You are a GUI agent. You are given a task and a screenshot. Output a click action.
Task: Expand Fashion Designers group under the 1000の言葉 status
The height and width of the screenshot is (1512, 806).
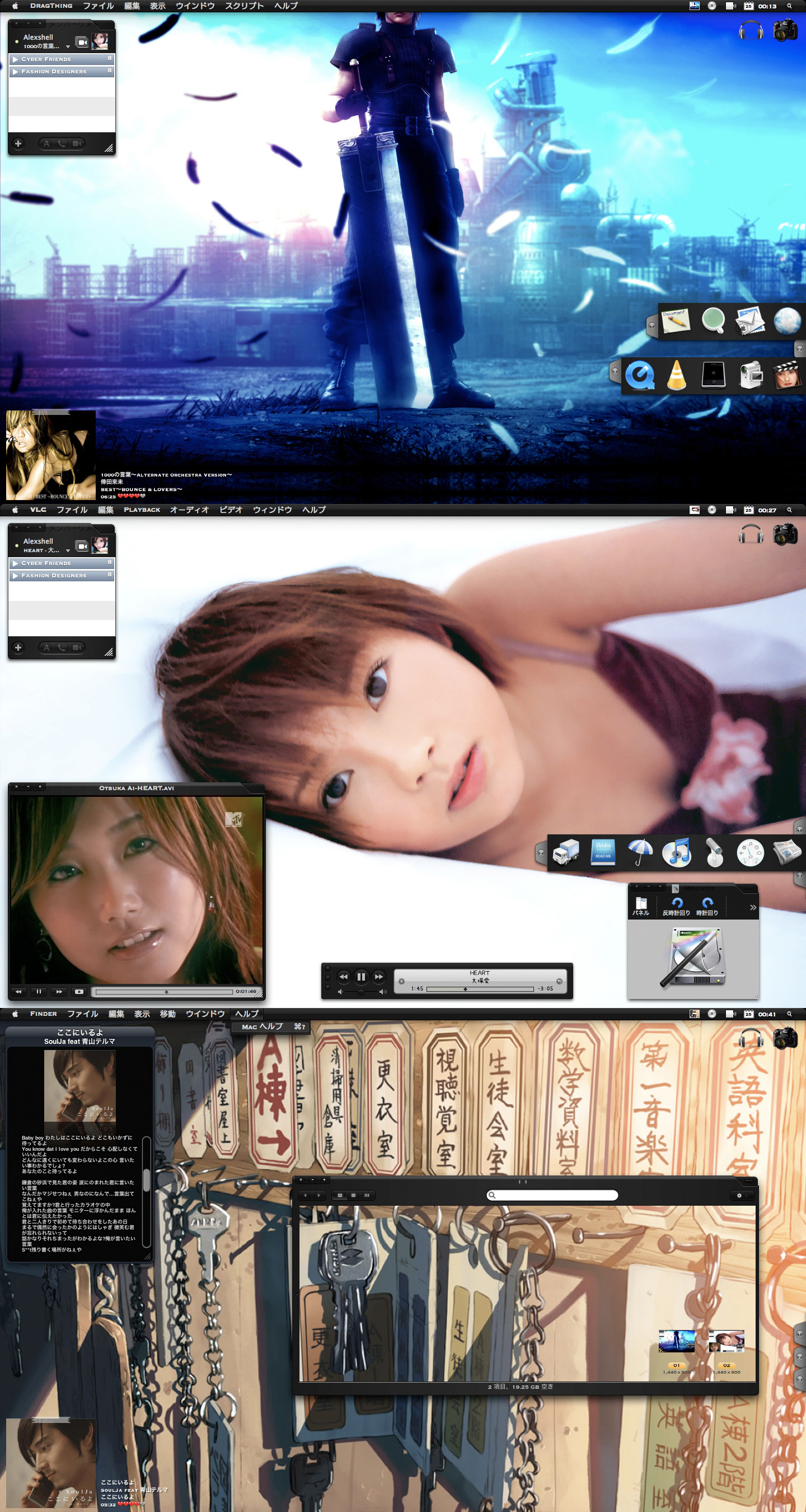click(15, 72)
